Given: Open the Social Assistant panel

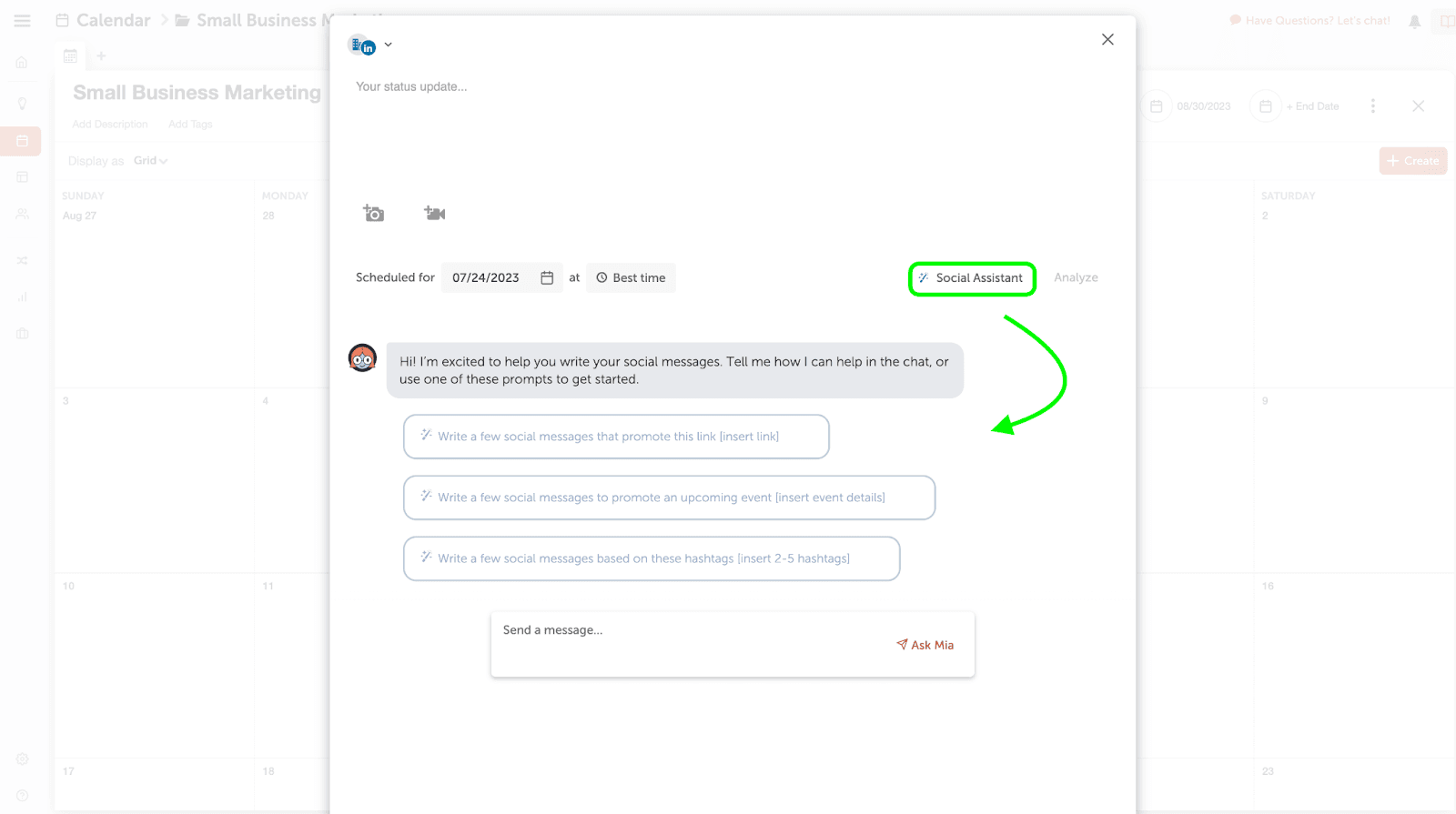Looking at the screenshot, I should (971, 278).
